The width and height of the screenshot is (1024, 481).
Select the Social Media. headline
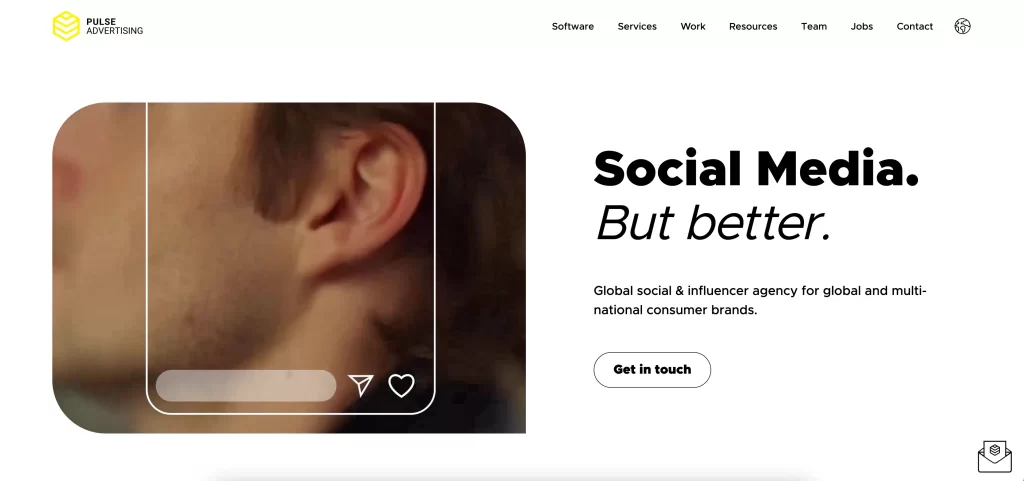coord(756,168)
